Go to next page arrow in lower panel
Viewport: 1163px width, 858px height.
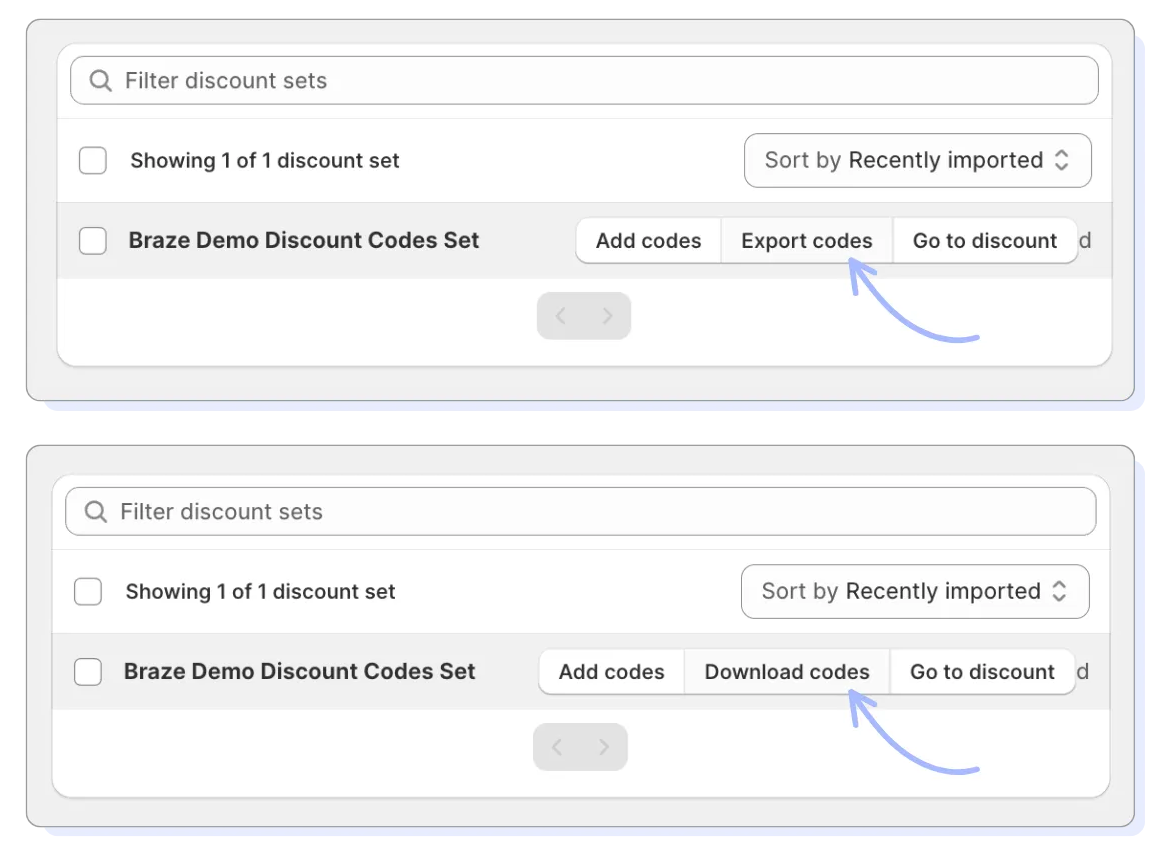pyautogui.click(x=604, y=747)
